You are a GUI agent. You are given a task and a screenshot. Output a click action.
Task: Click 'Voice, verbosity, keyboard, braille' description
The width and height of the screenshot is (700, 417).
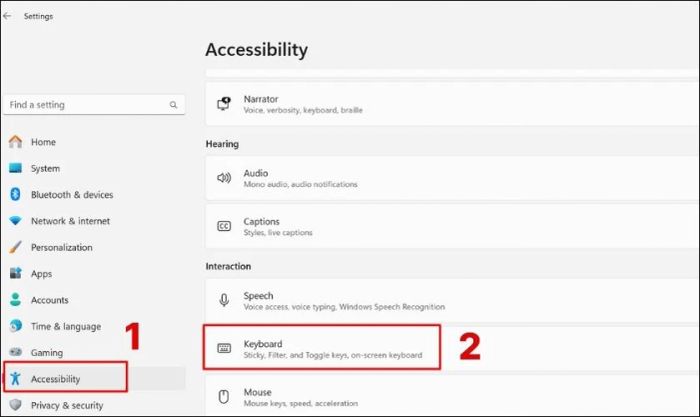click(x=303, y=110)
